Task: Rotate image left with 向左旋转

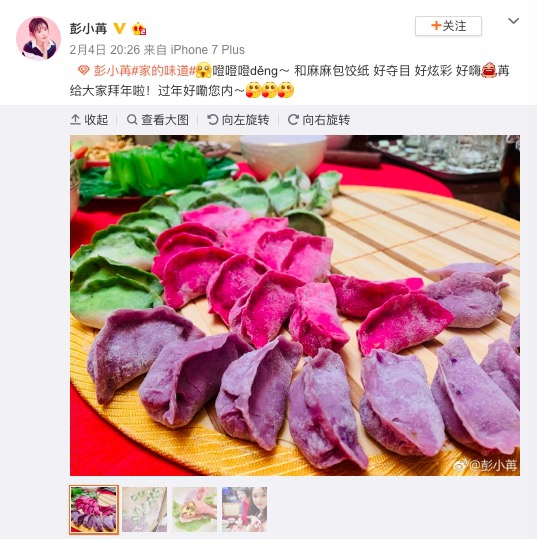Action: click(238, 120)
